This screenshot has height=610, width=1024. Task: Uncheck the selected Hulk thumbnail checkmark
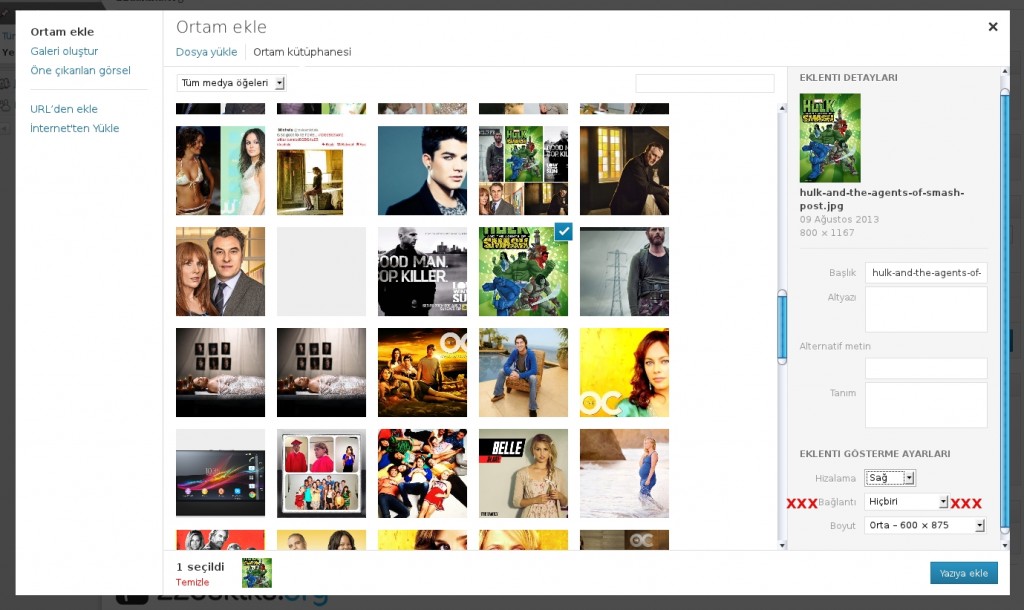coord(563,231)
